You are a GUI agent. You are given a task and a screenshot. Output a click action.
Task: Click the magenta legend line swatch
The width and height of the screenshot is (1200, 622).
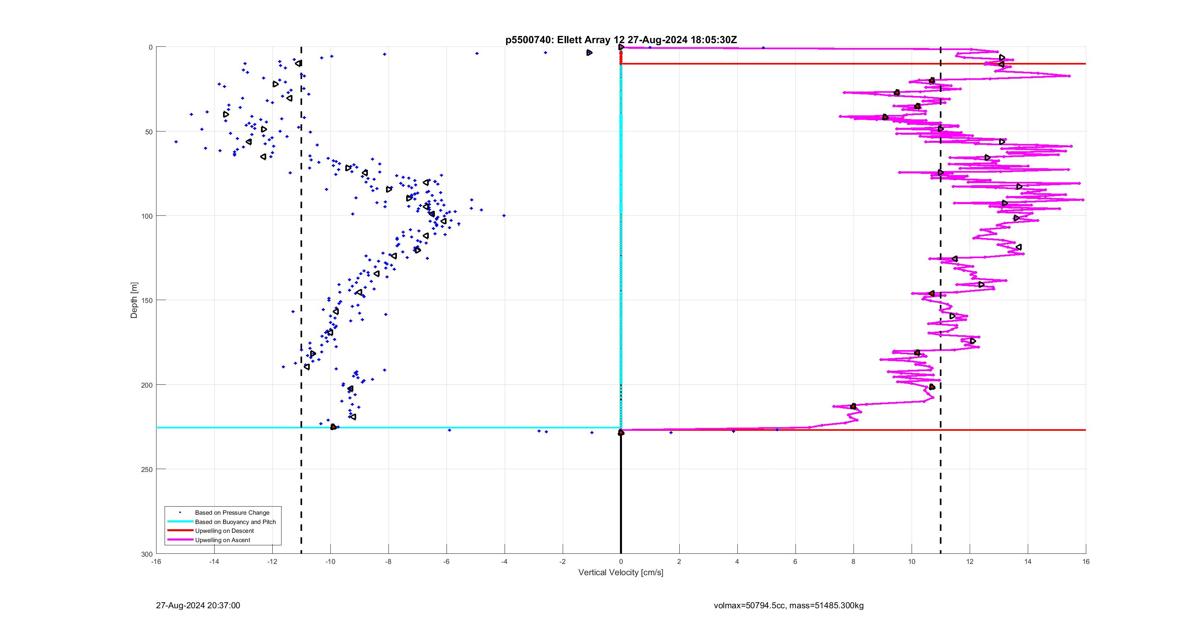[178, 540]
